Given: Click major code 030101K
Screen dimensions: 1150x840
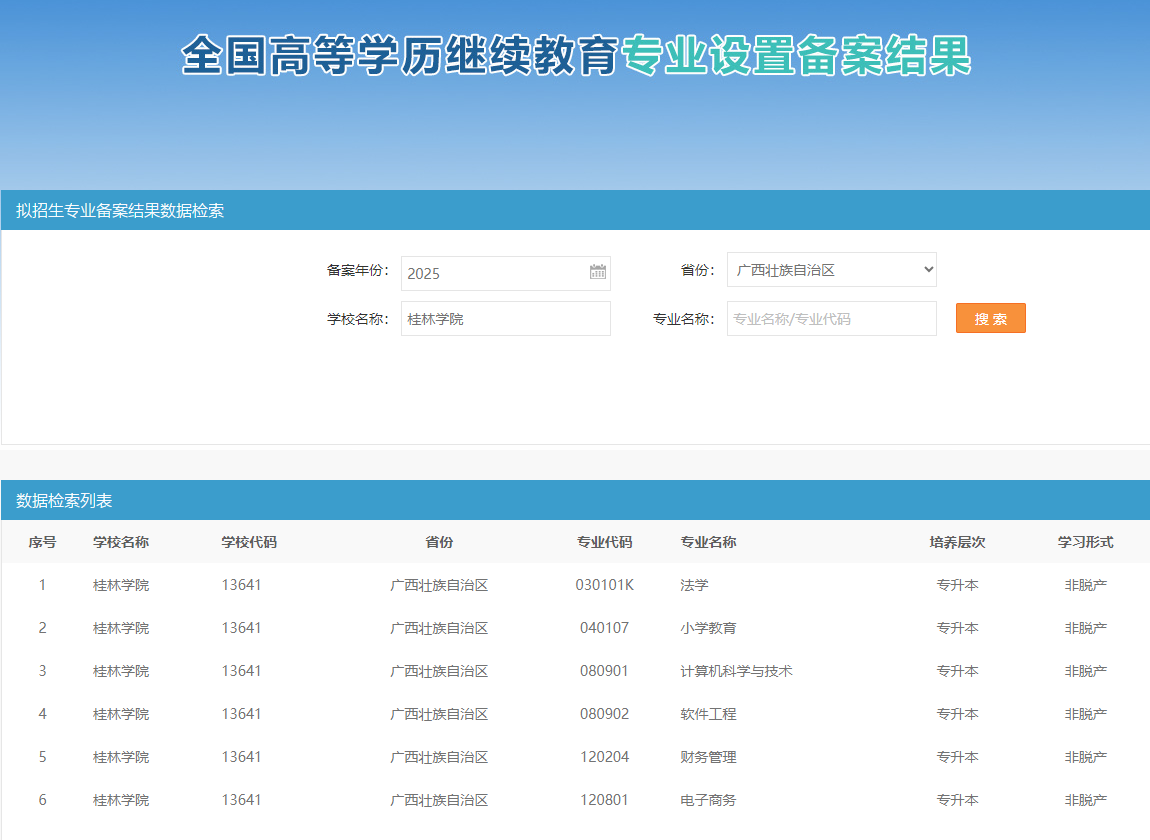Looking at the screenshot, I should coord(604,585).
